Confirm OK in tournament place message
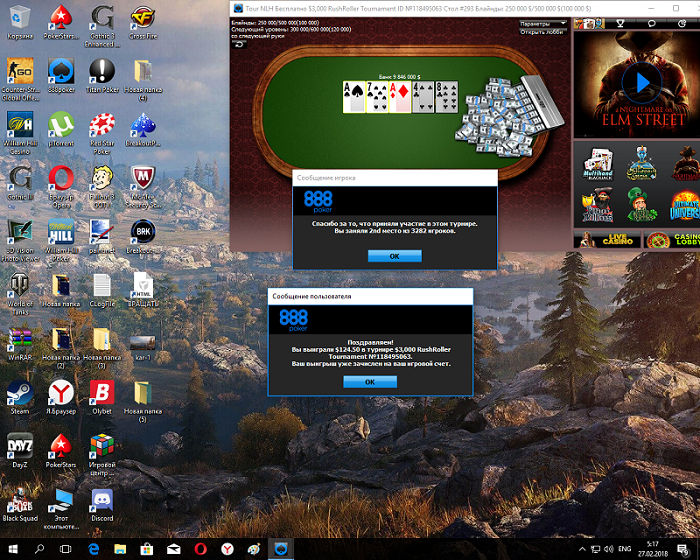Image resolution: width=700 pixels, height=560 pixels. pyautogui.click(x=394, y=256)
